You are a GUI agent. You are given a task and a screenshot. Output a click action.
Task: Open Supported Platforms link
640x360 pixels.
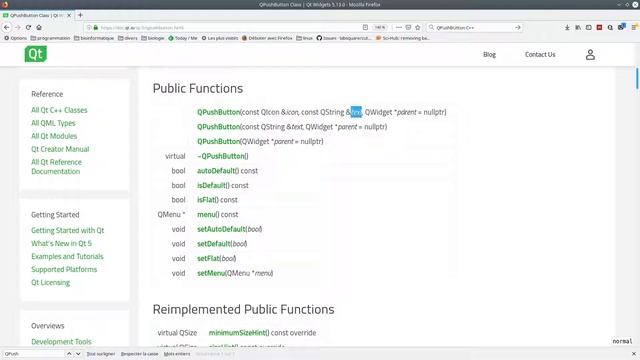(x=64, y=270)
